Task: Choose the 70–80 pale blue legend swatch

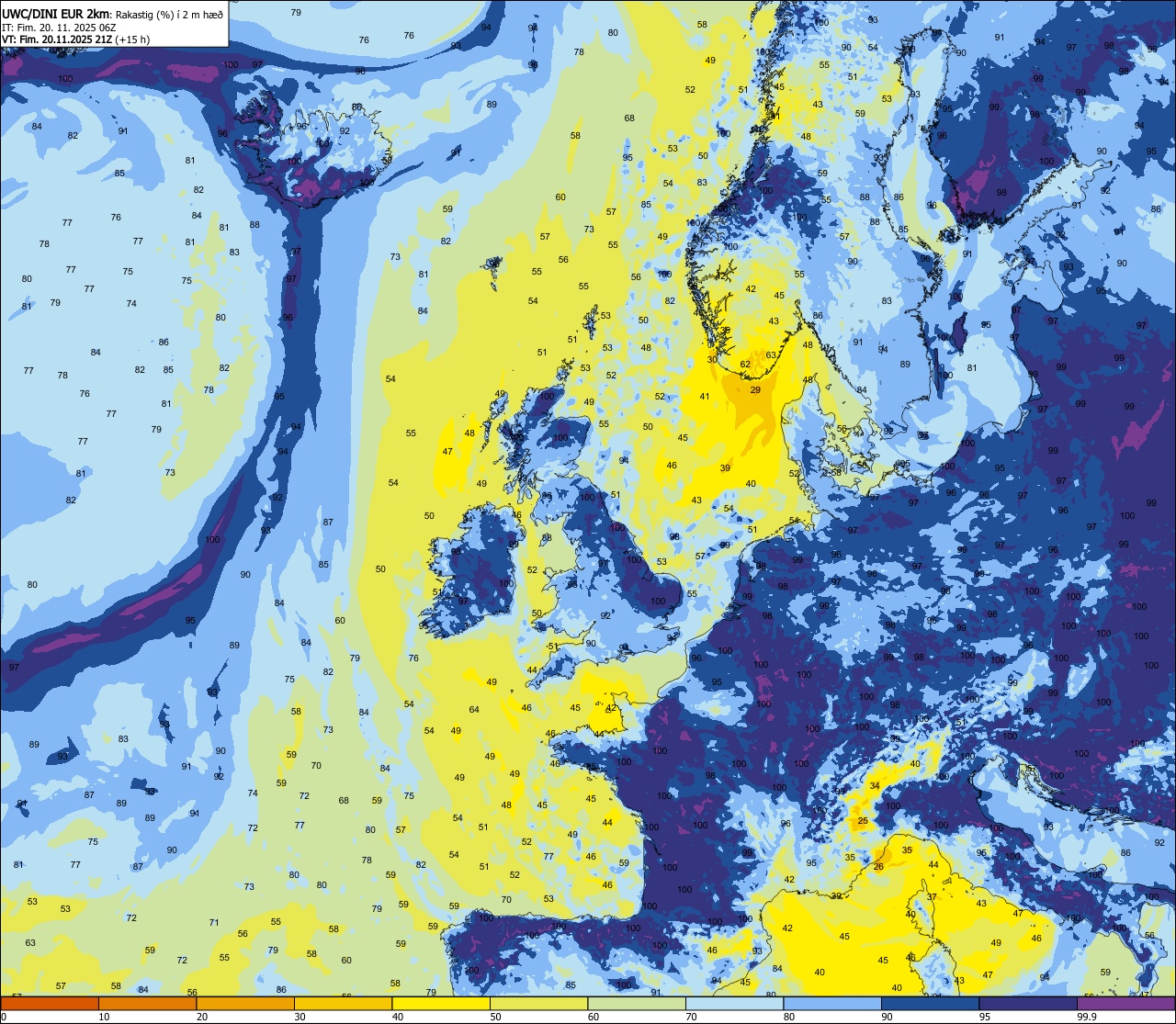Action: click(x=734, y=1003)
